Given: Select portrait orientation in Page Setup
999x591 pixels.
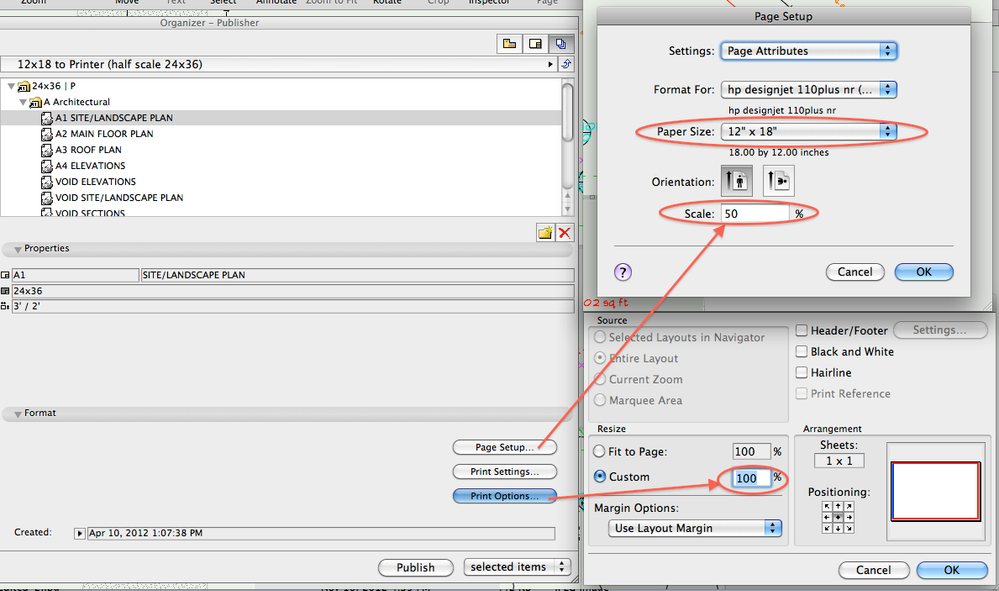Looking at the screenshot, I should 737,181.
